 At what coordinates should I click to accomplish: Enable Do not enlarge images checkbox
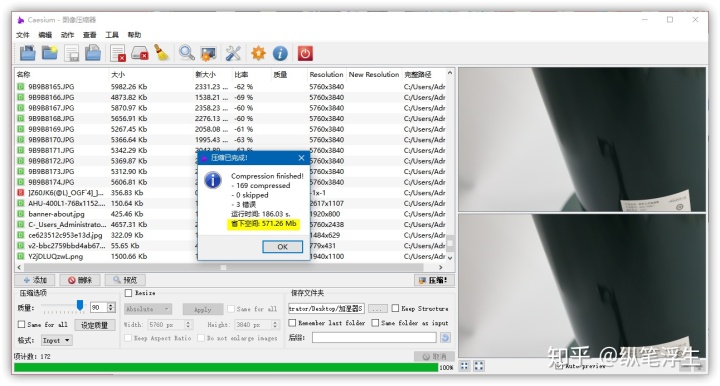coord(201,338)
